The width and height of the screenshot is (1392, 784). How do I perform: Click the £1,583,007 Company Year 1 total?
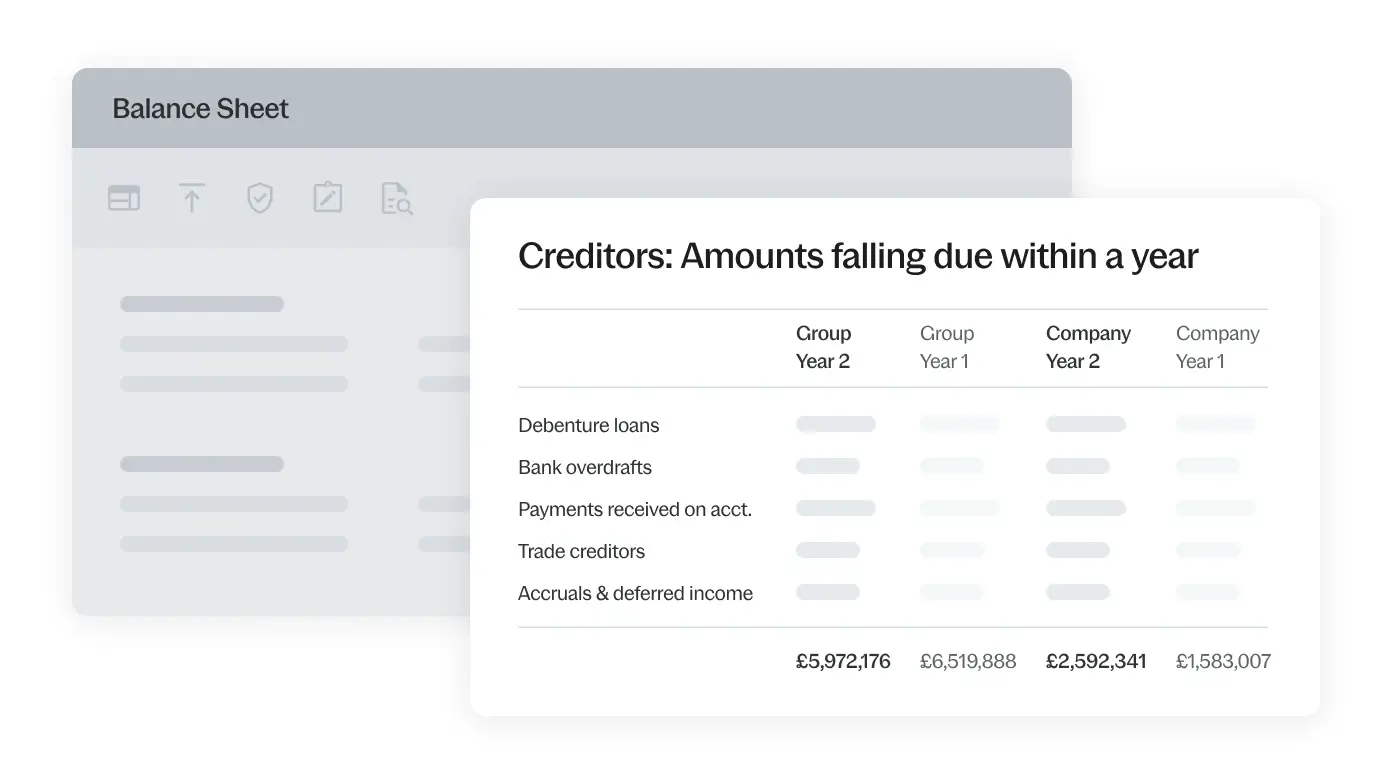click(x=1223, y=661)
